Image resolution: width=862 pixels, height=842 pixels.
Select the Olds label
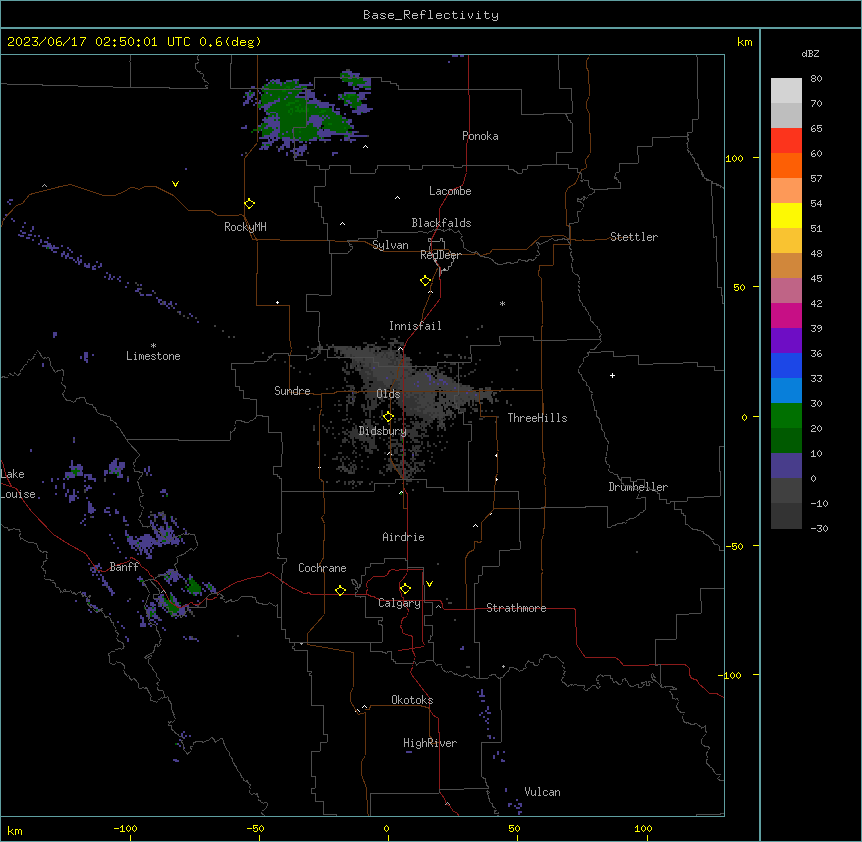[x=388, y=394]
